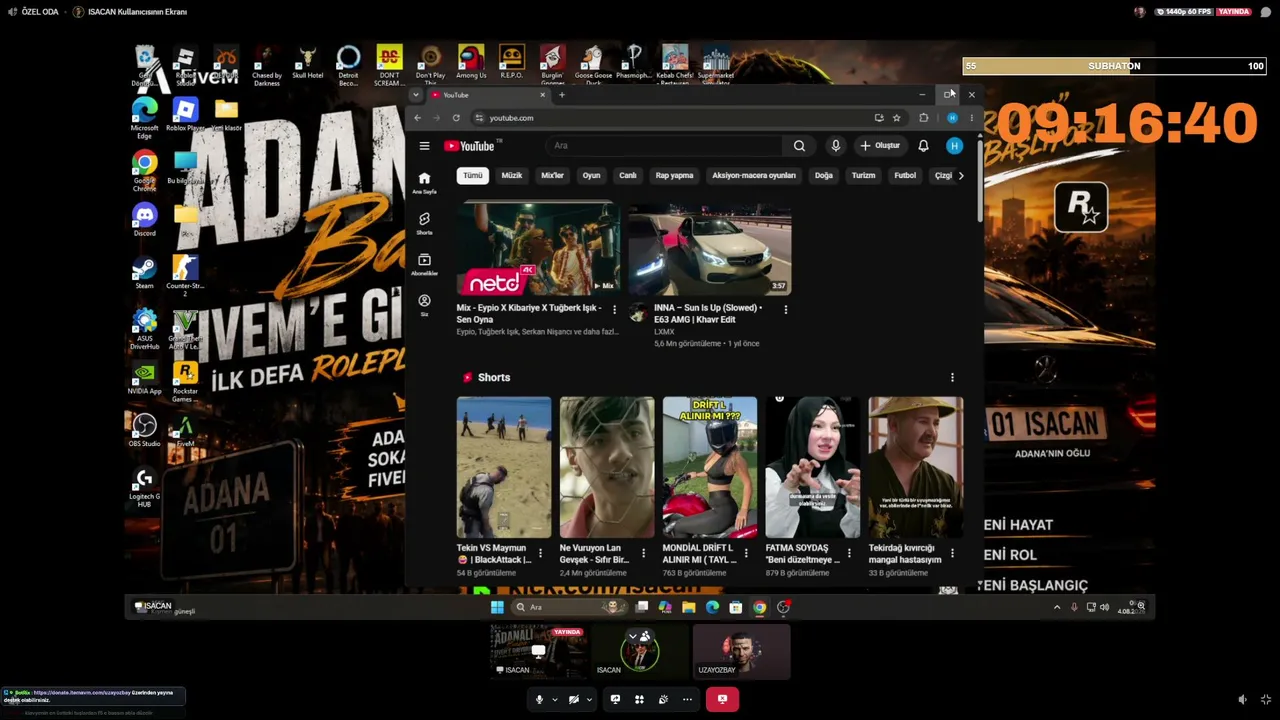Open options for INNA Sun Is Up video
The height and width of the screenshot is (720, 1280).
[x=785, y=310]
